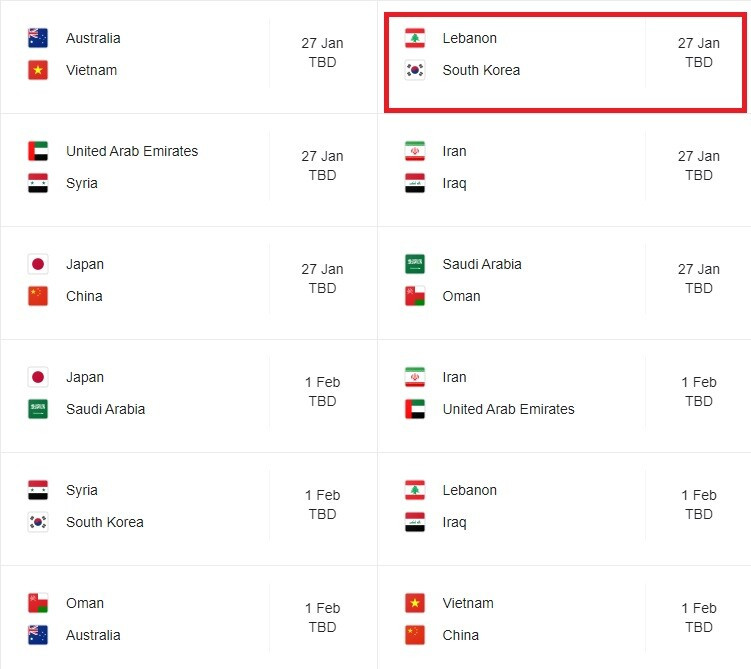Click United Arab Emirates flag versus Syria
The width and height of the screenshot is (751, 669).
pos(38,151)
